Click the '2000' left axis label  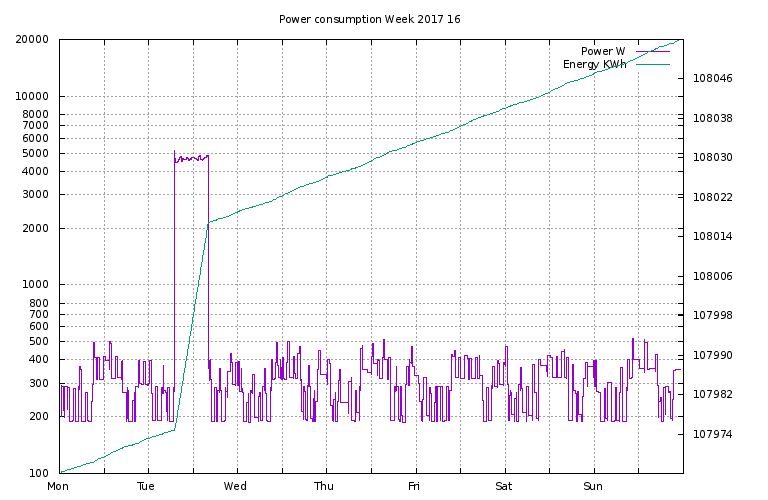[35, 228]
